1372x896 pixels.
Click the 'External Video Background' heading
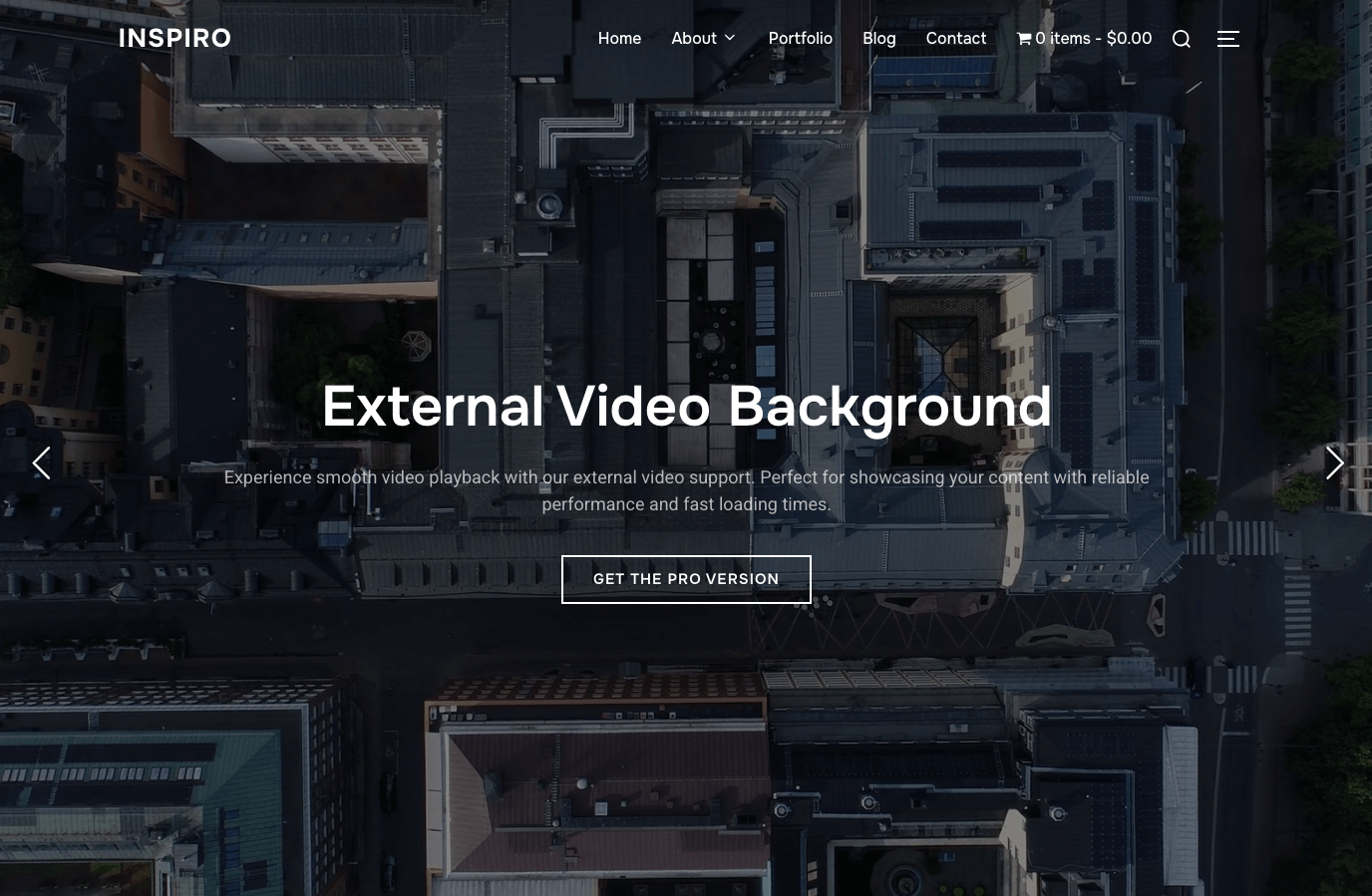(x=686, y=407)
